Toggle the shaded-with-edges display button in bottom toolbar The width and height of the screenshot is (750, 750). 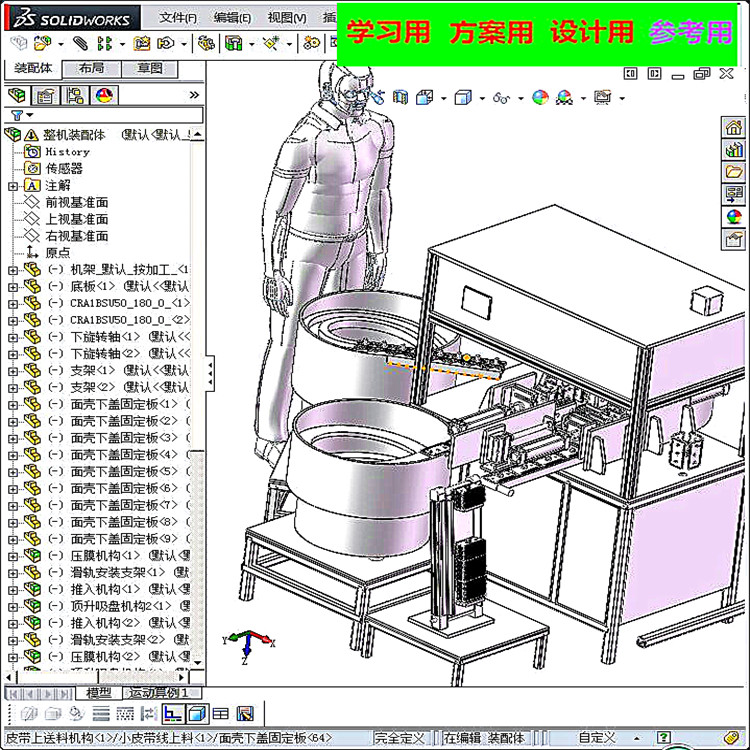click(x=196, y=713)
